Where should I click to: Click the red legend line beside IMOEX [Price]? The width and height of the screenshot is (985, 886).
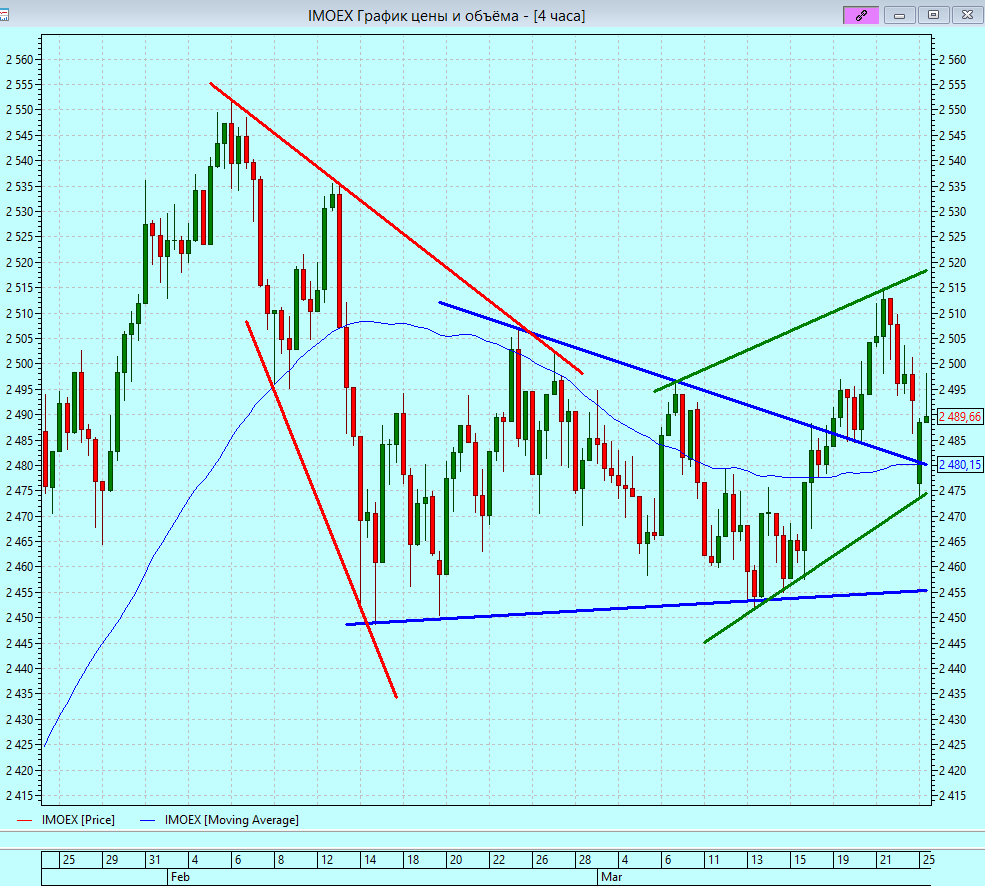[24, 821]
